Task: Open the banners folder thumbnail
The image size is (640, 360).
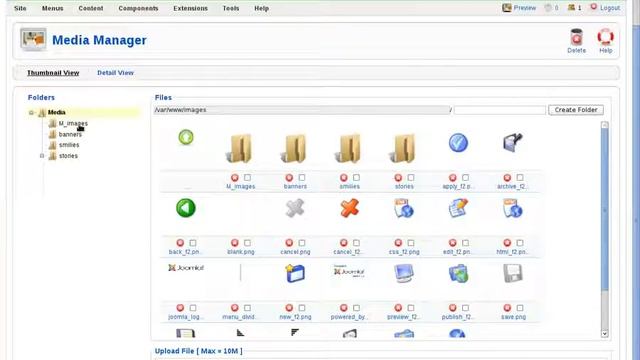Action: click(294, 148)
